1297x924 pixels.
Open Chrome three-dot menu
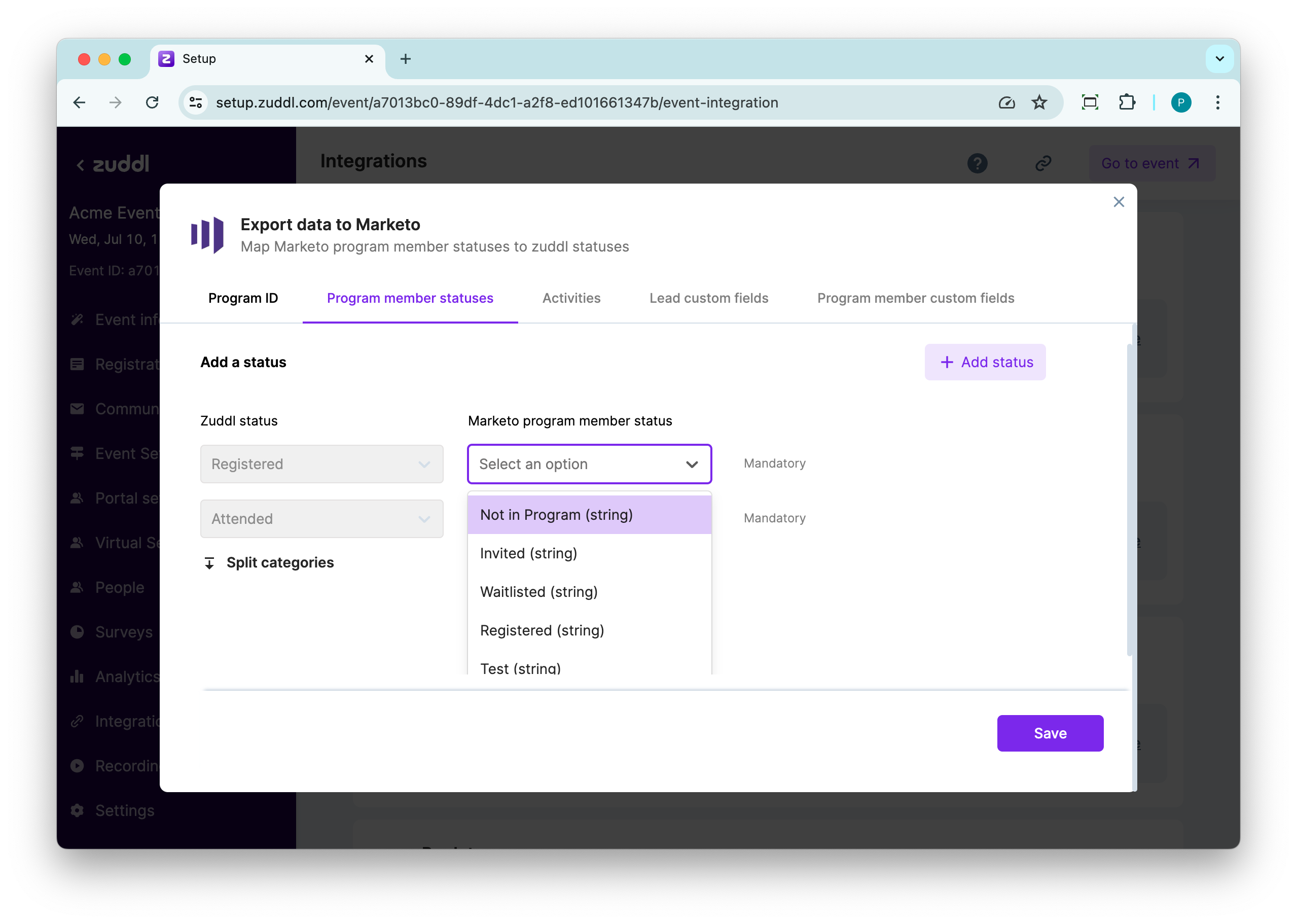click(x=1217, y=102)
